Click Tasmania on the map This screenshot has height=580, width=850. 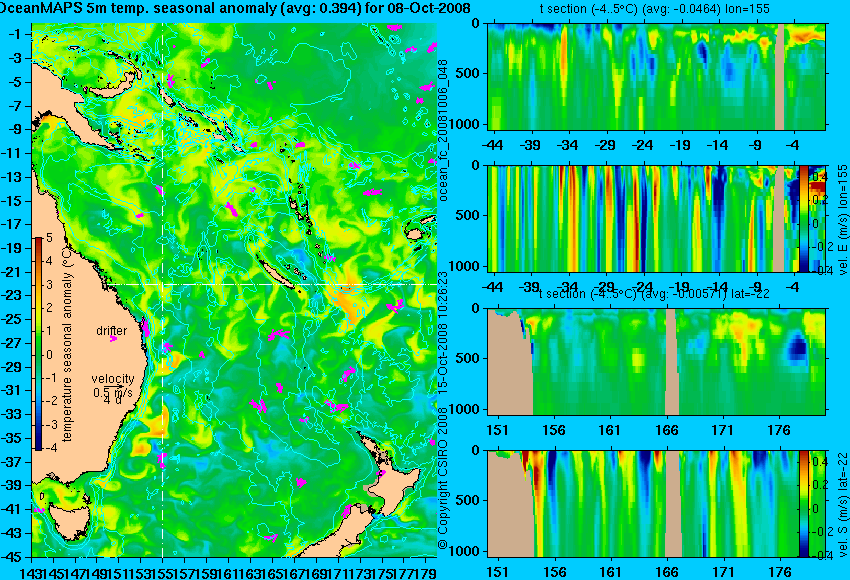pyautogui.click(x=68, y=523)
